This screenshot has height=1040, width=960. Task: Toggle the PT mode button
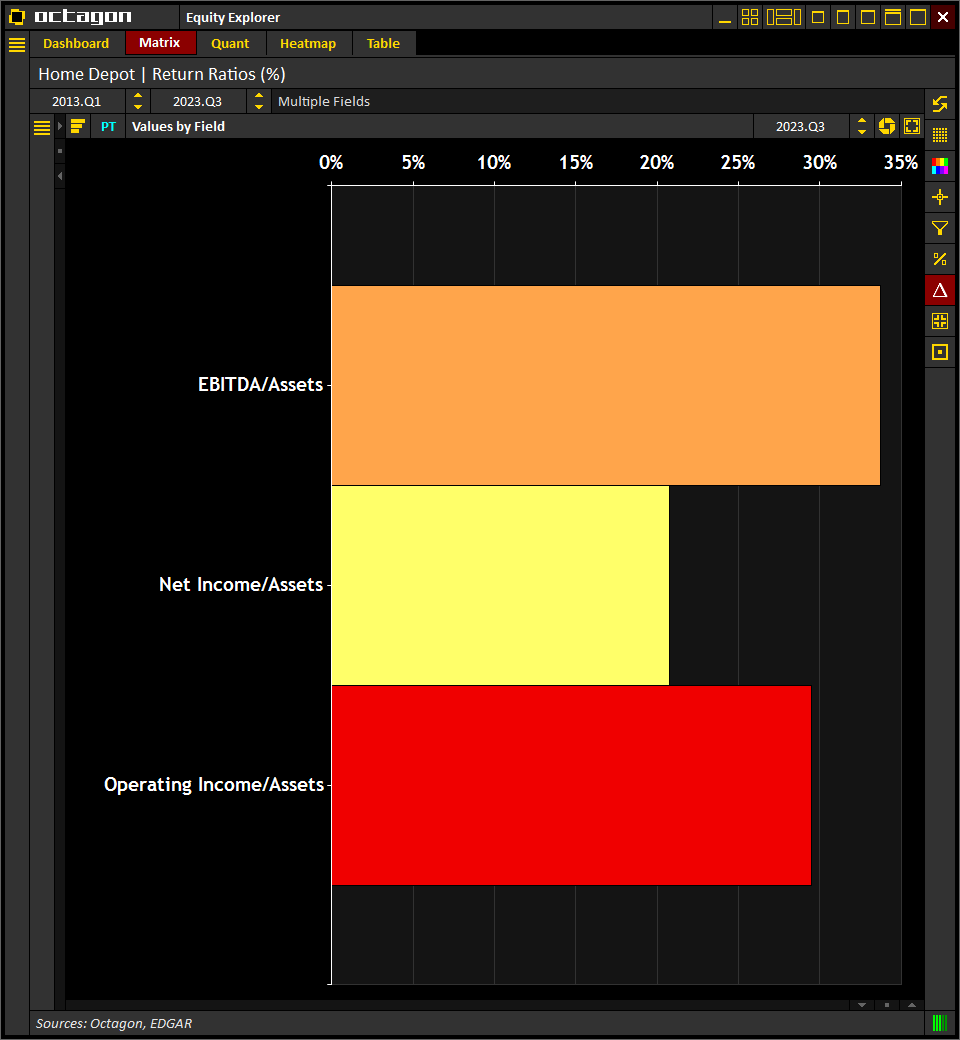tap(108, 127)
